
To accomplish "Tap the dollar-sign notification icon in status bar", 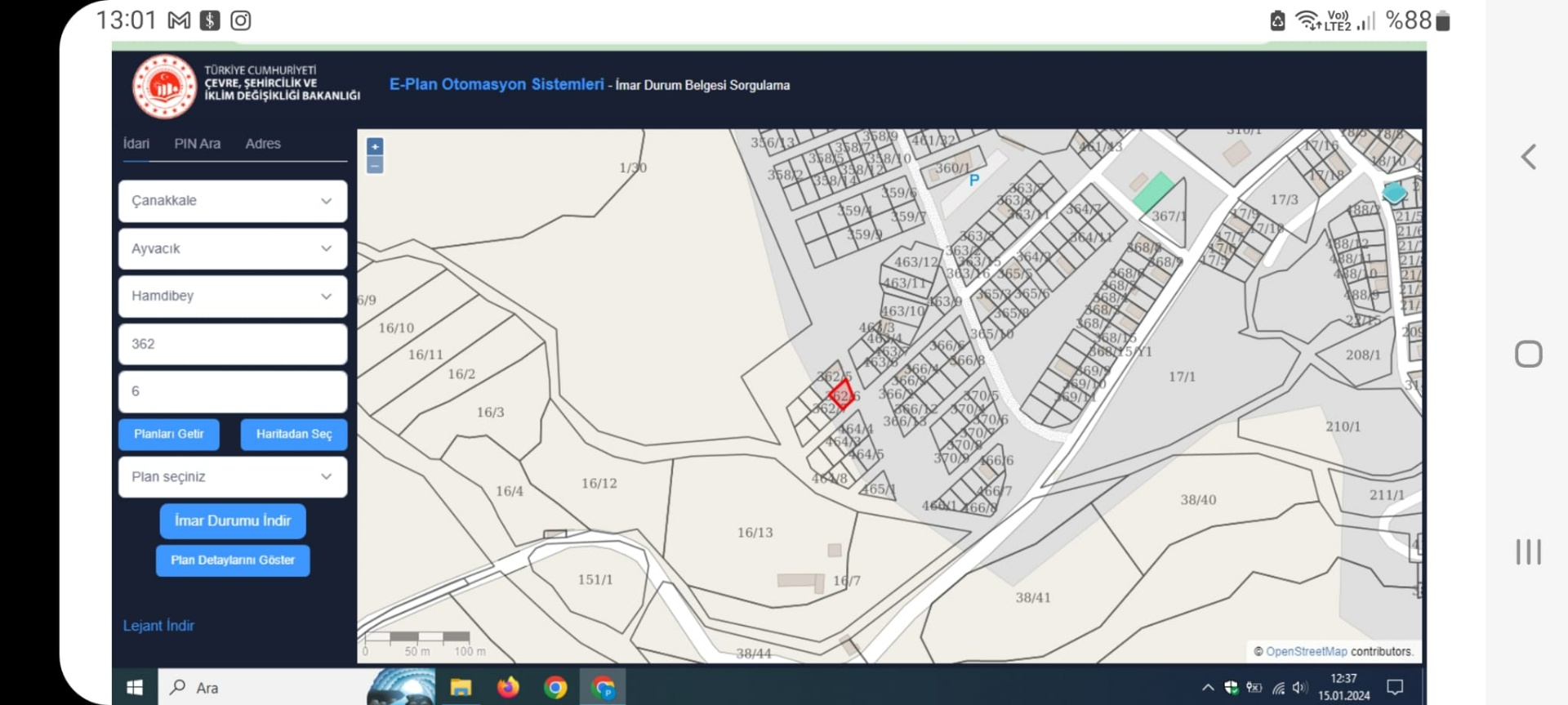I will coord(210,20).
